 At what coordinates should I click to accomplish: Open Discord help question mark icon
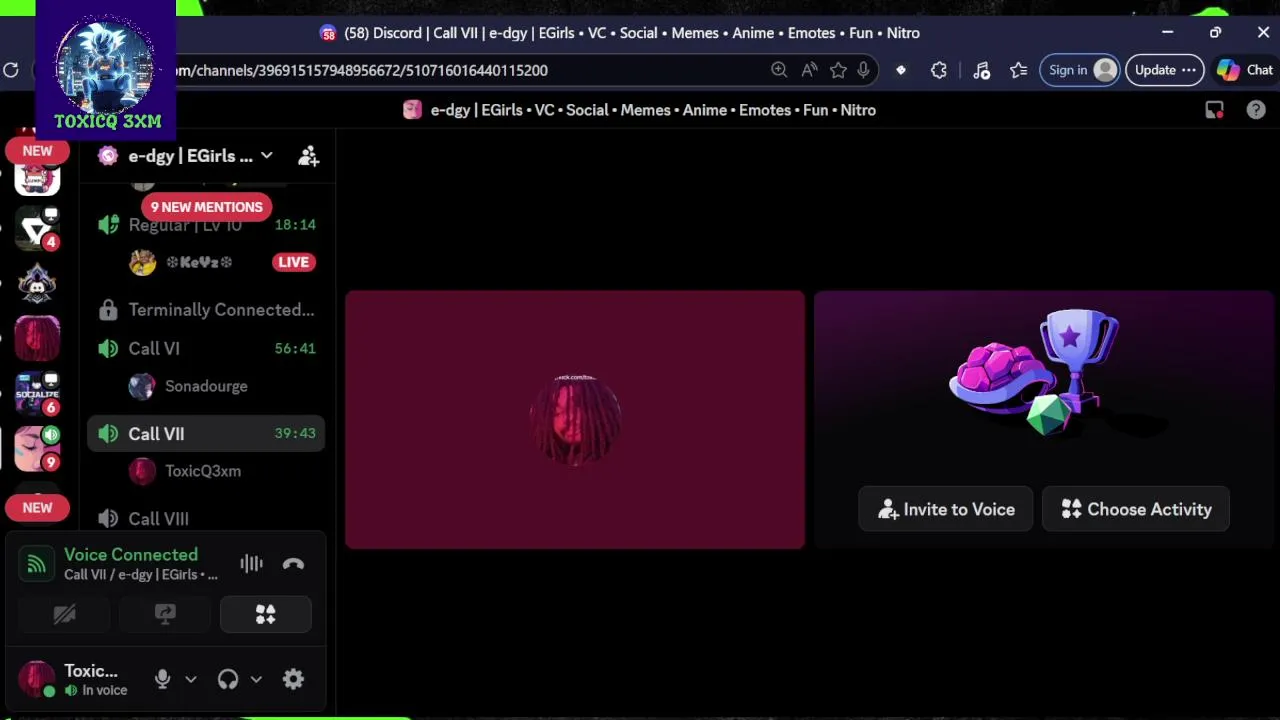1256,110
